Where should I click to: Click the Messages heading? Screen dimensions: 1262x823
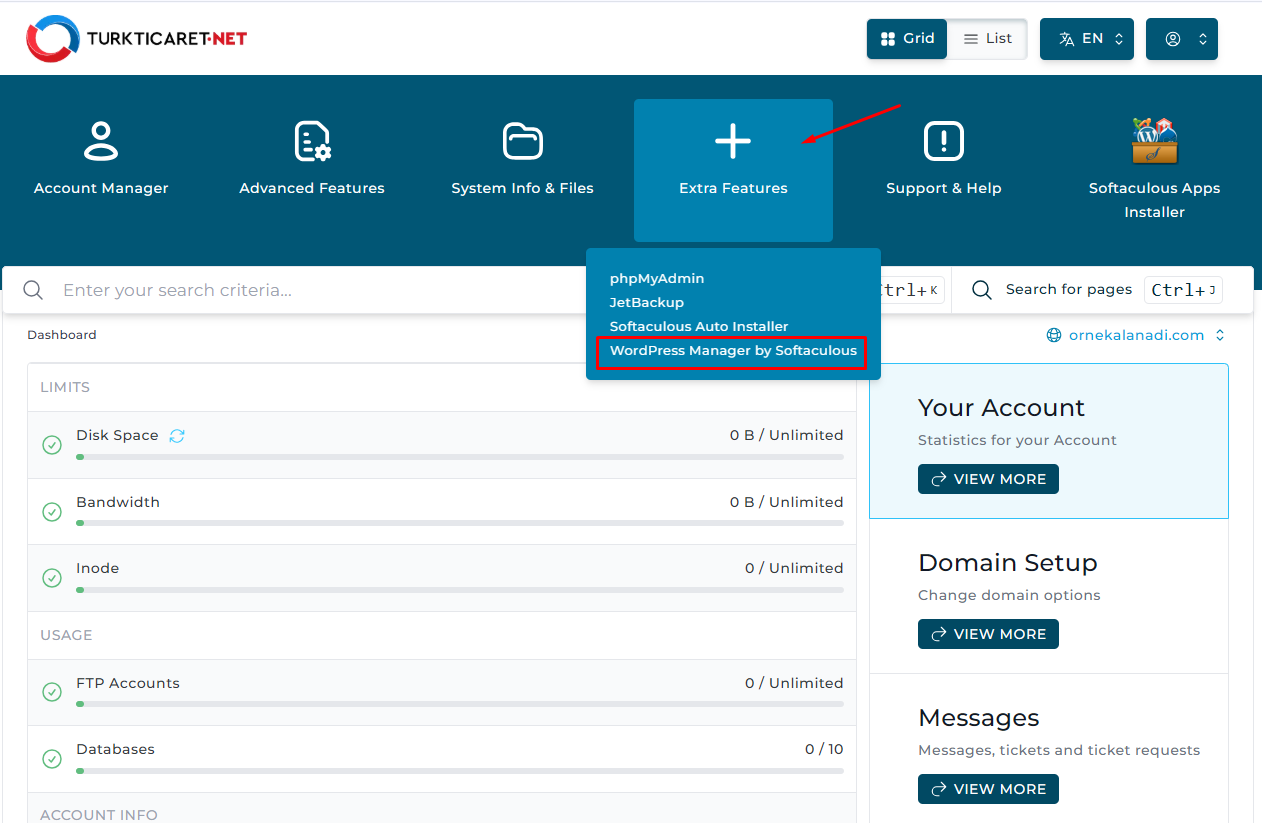(x=979, y=718)
